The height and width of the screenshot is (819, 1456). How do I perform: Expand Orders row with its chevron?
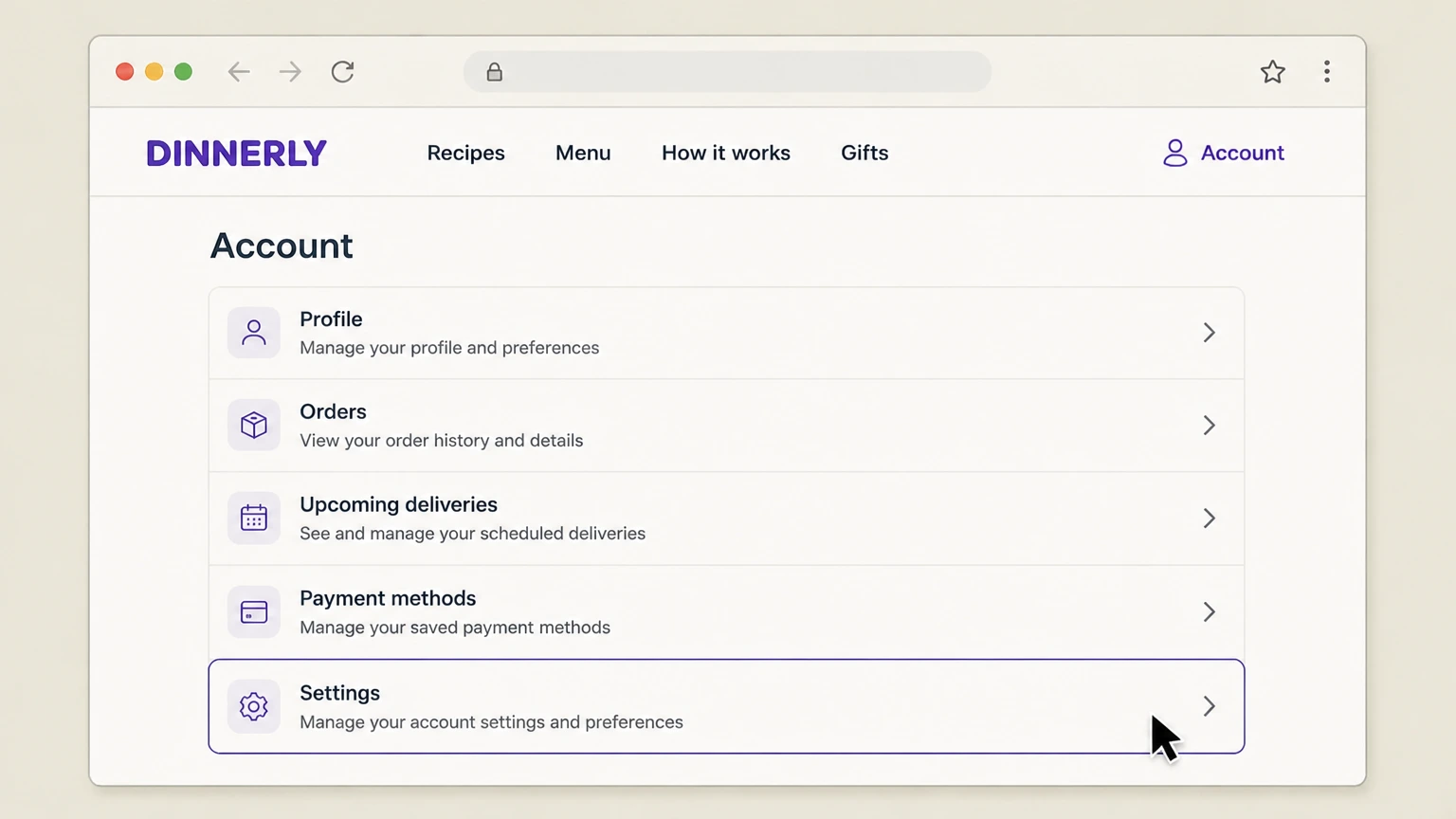tap(1209, 425)
